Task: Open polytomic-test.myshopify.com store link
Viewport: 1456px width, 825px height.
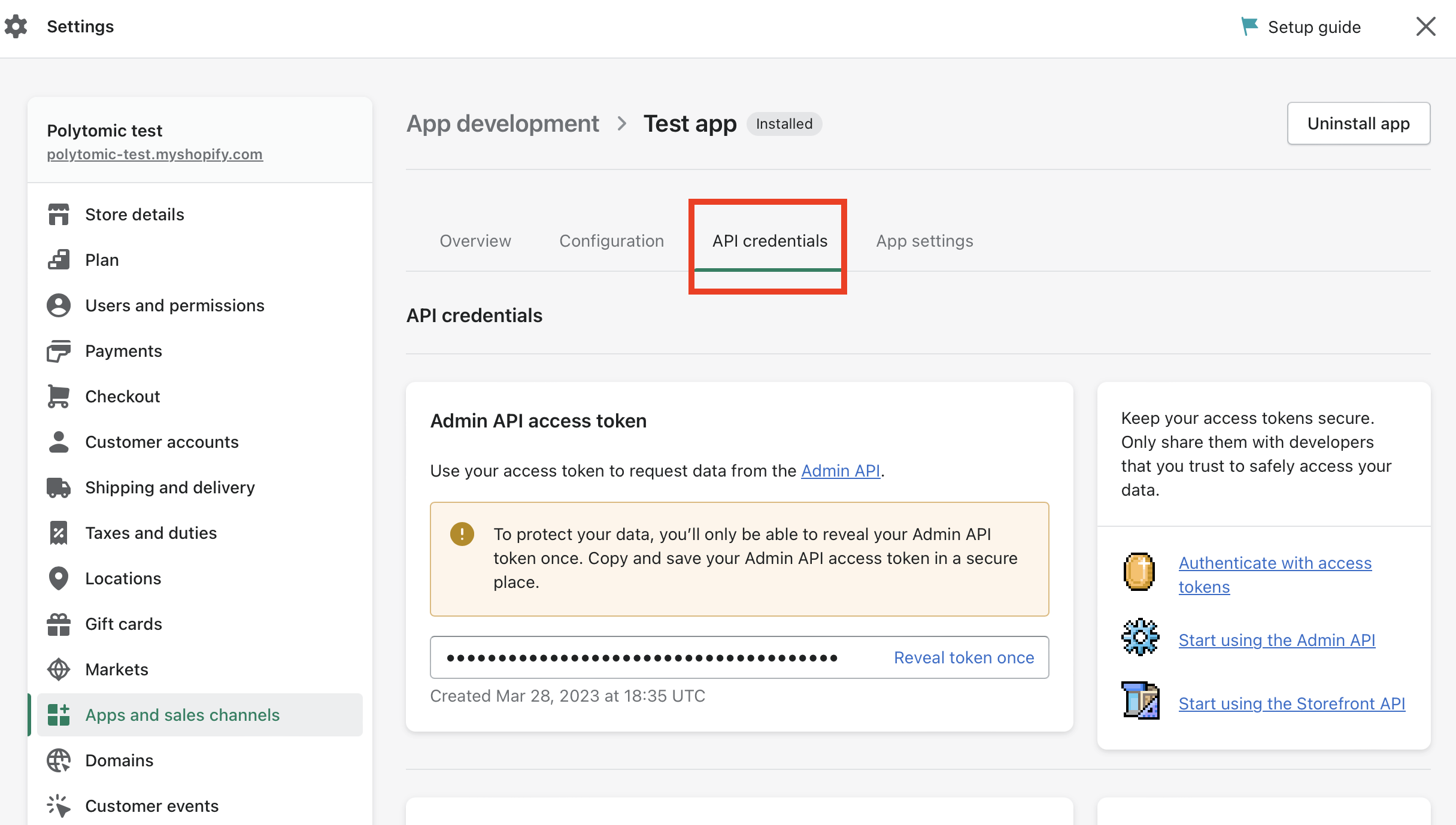Action: pyautogui.click(x=154, y=154)
